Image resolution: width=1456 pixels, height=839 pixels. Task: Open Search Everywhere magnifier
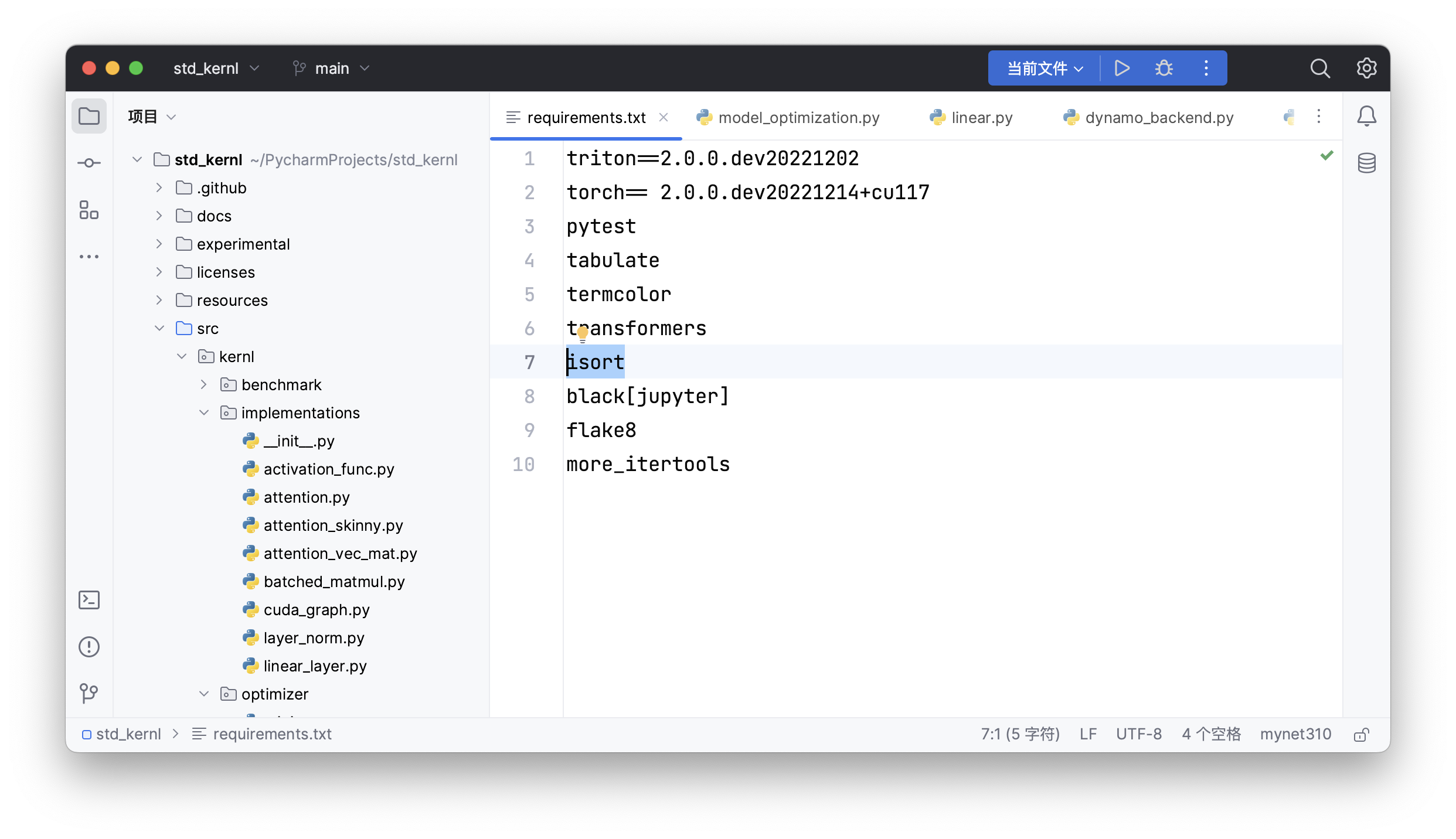[1319, 68]
